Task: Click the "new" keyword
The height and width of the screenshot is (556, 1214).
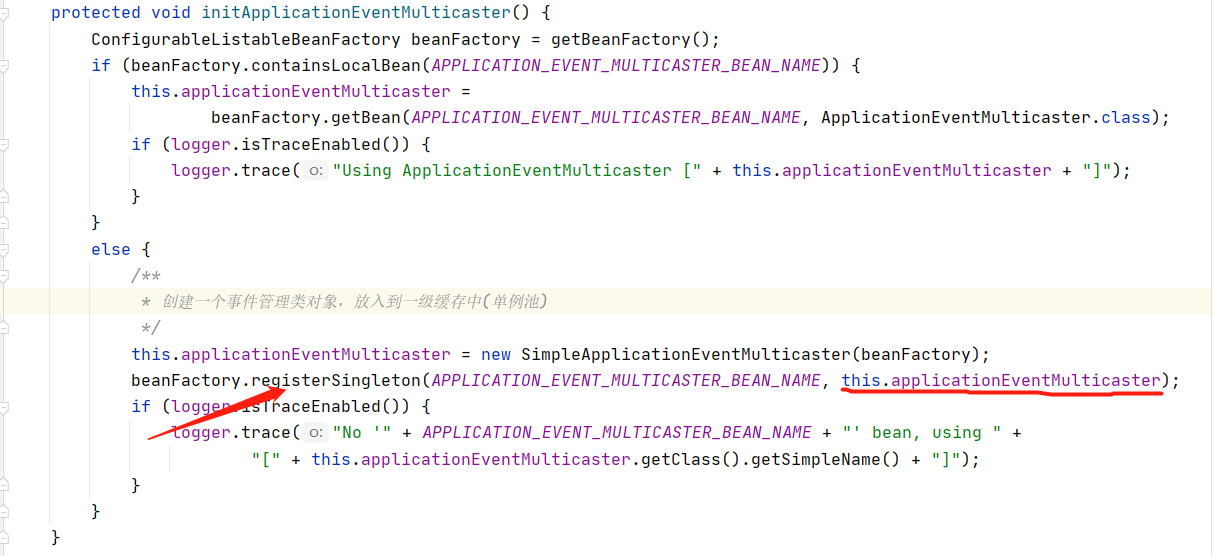Action: 496,354
